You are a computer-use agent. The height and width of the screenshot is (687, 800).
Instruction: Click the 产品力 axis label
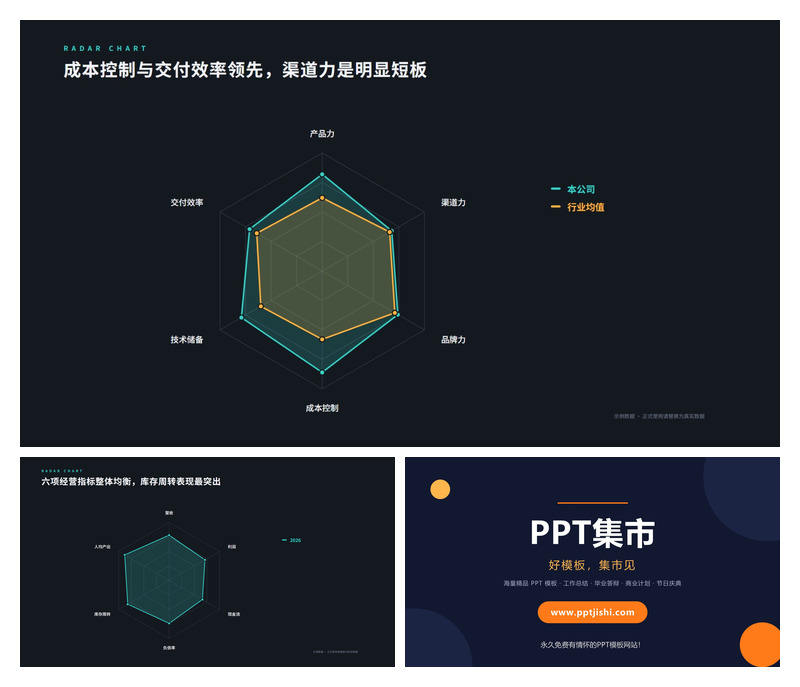[322, 134]
